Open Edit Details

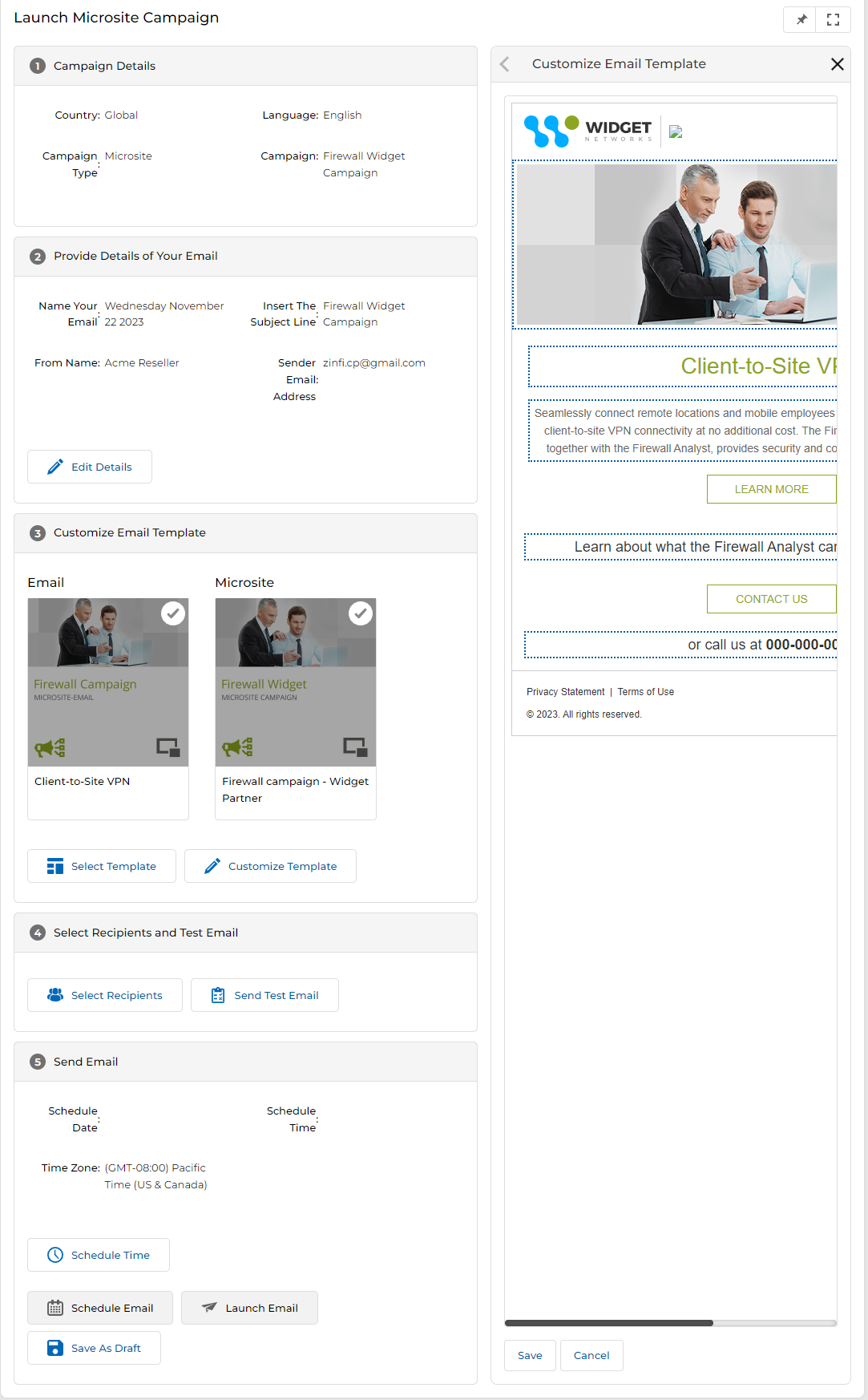click(90, 467)
